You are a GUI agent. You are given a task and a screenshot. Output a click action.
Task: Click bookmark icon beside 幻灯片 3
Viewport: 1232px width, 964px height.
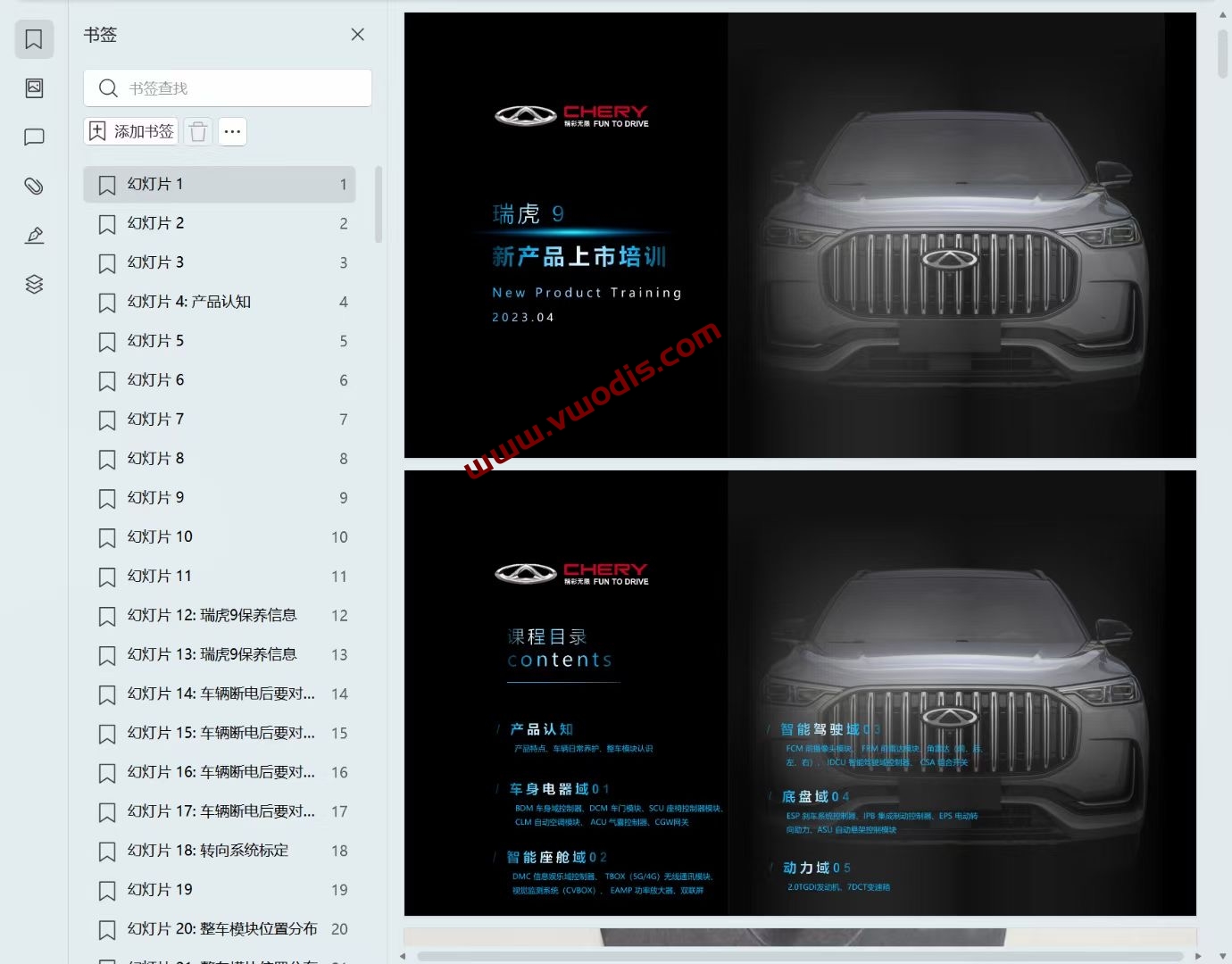click(x=107, y=263)
